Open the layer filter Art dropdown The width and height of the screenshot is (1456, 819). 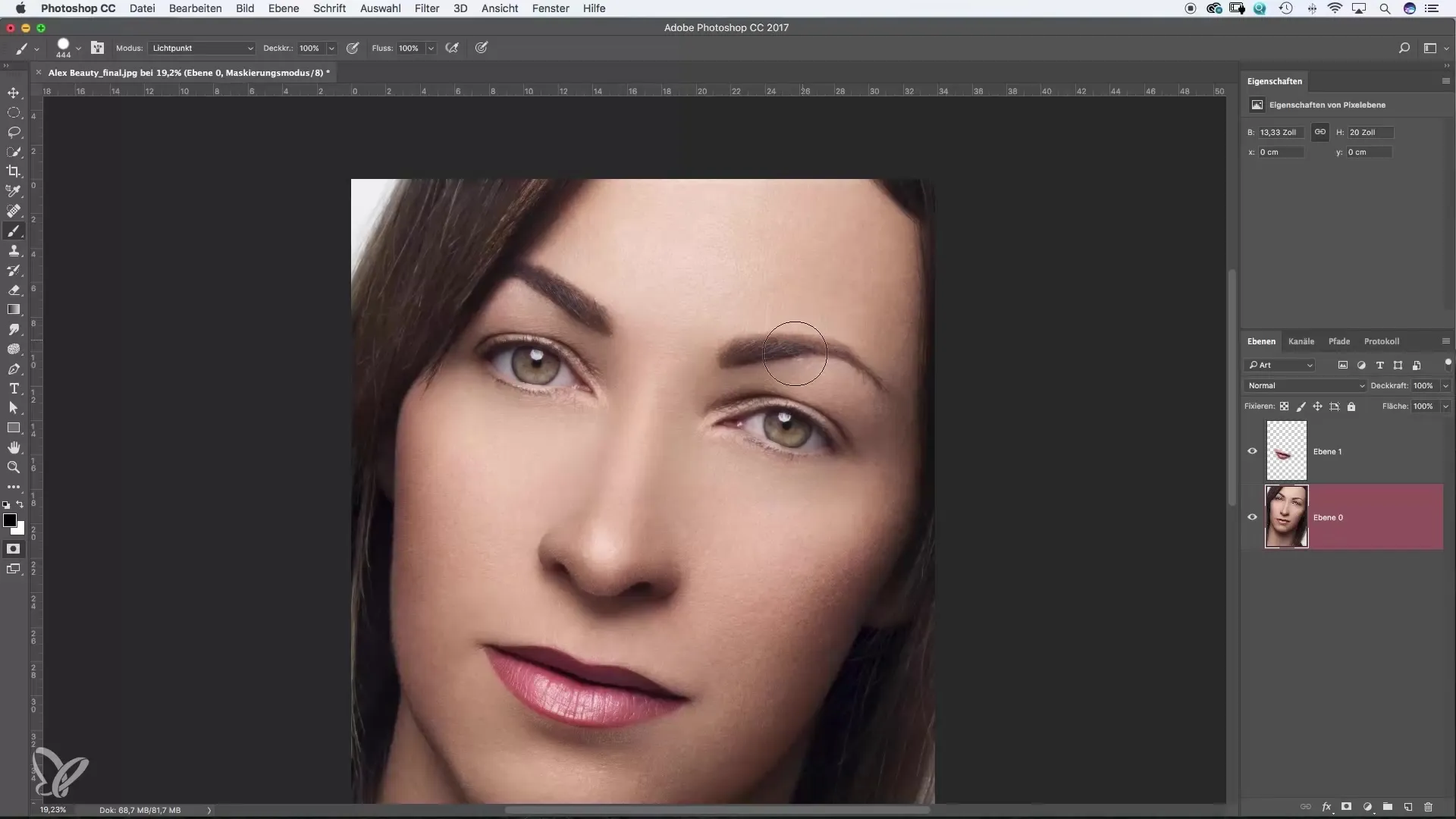[1281, 365]
